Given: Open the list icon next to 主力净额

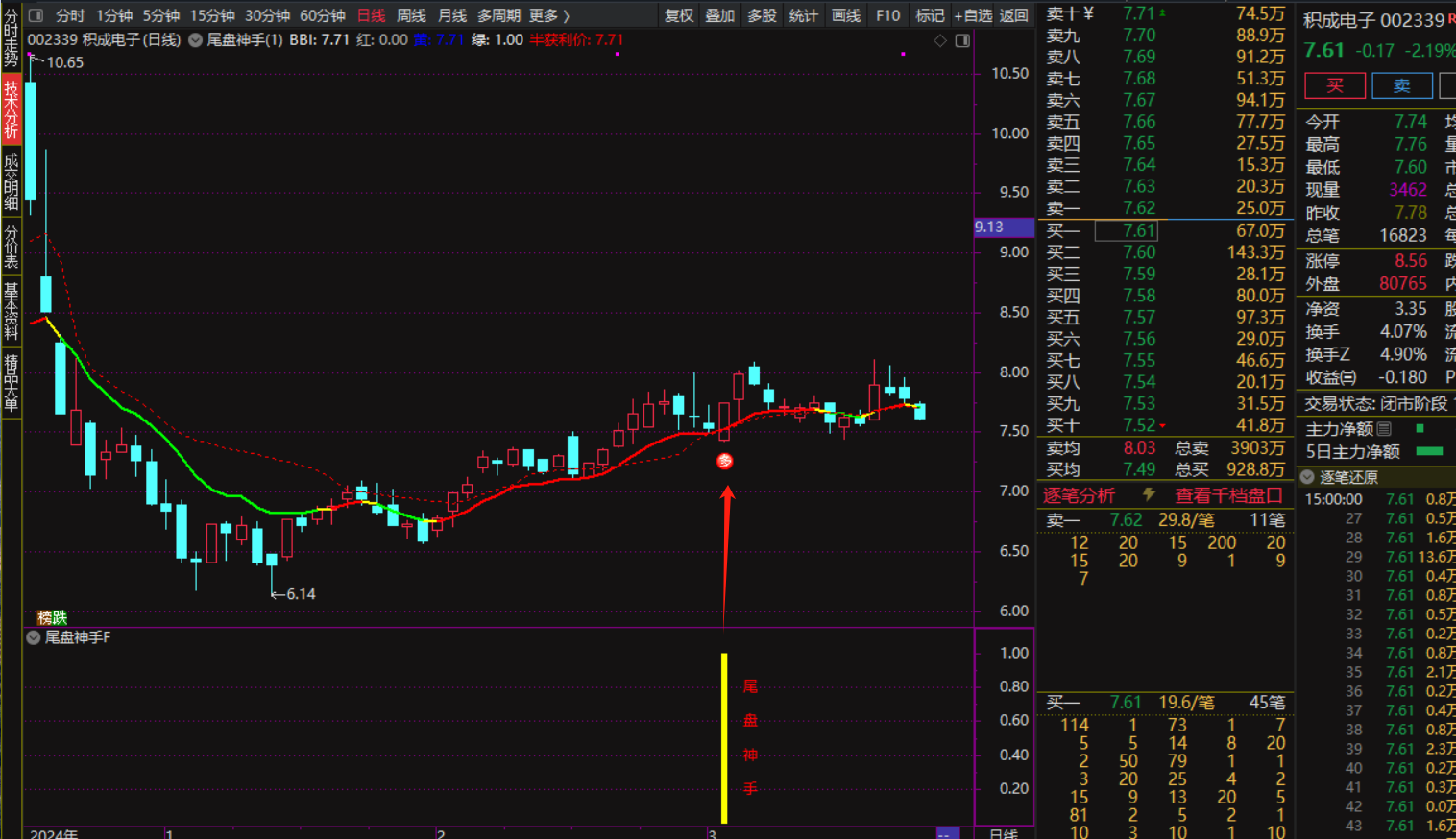Looking at the screenshot, I should tap(1384, 429).
